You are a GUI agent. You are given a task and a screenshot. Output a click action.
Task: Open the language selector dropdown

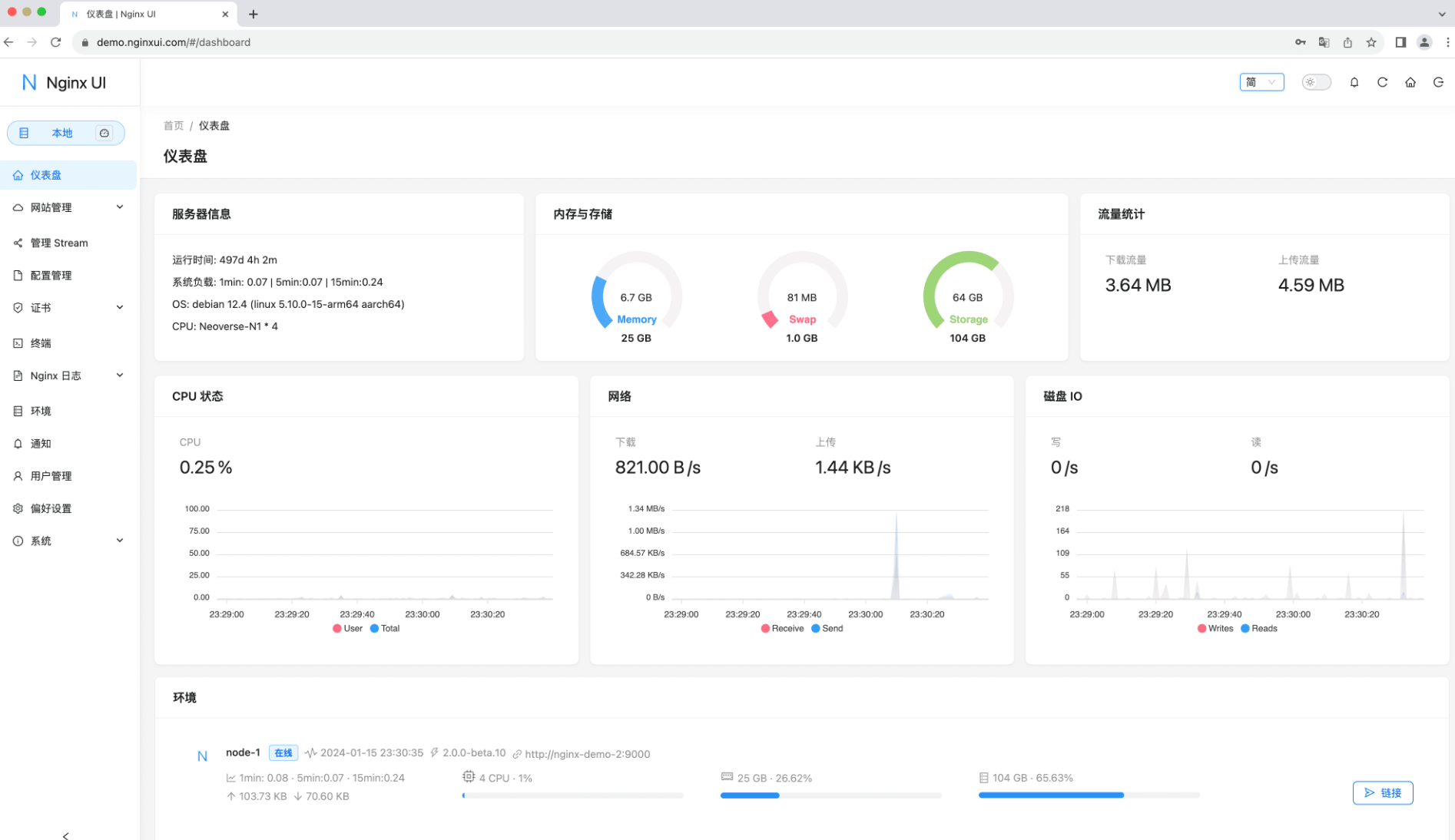[x=1261, y=82]
